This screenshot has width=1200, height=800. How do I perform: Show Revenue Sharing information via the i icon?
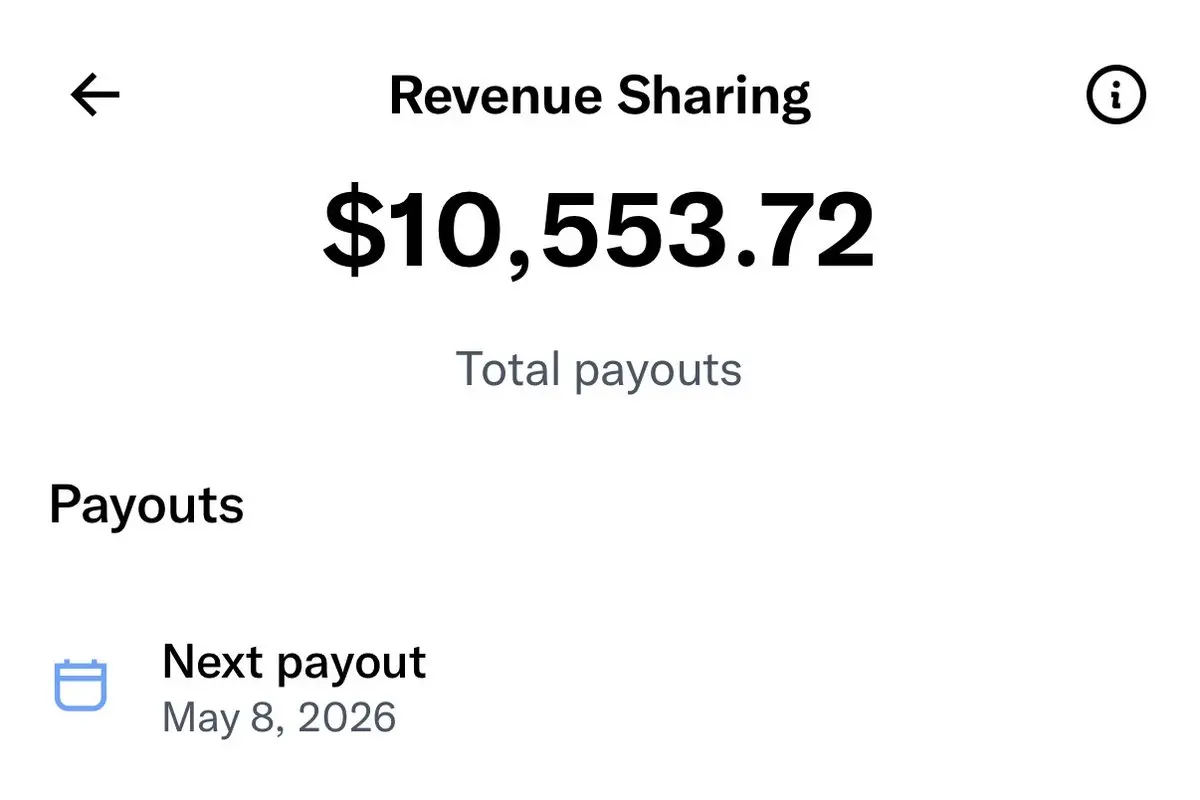[1116, 96]
